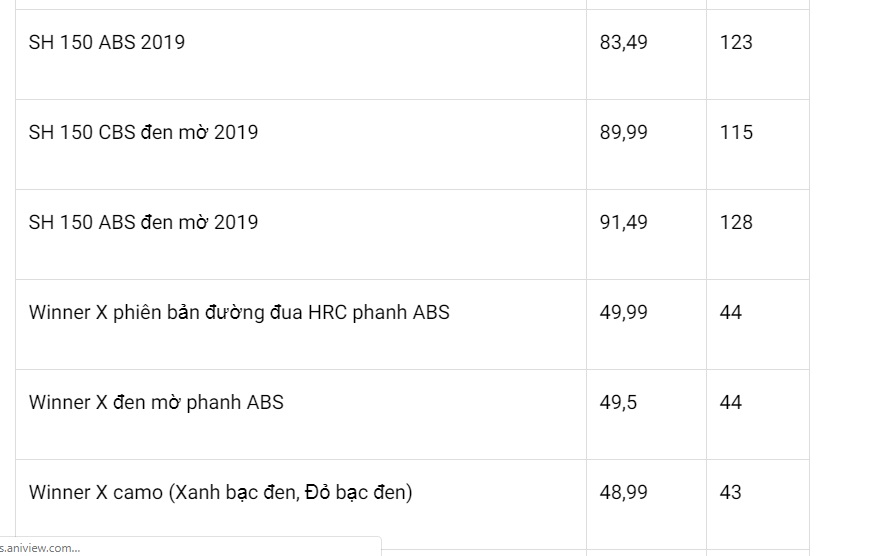Click the SH 150 ABS 2019 model name
This screenshot has width=880, height=556.
point(107,42)
